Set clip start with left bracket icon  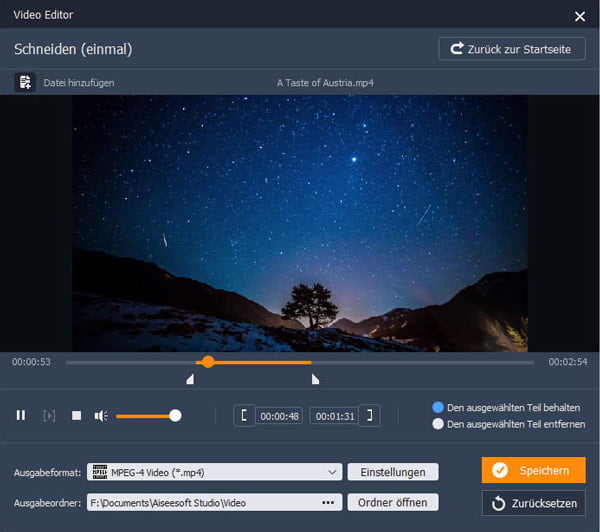(x=244, y=415)
